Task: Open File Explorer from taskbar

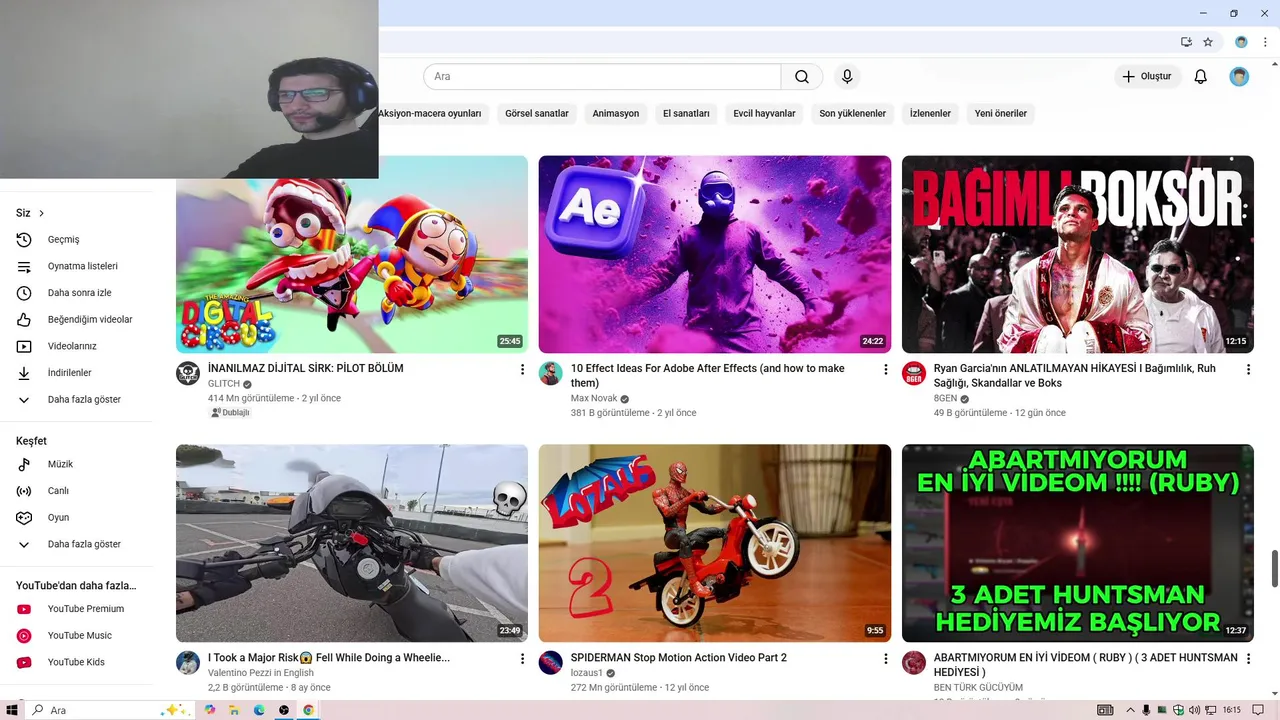Action: point(234,710)
